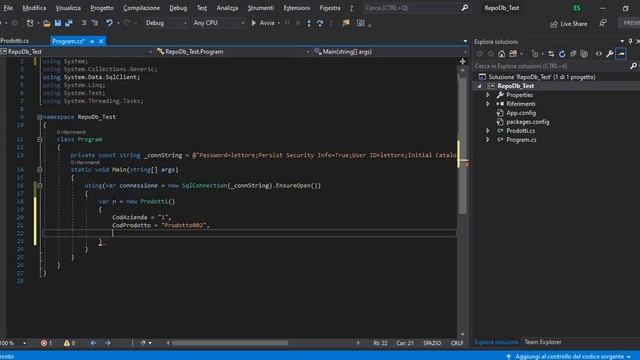Expand the Riferimenti node
The image size is (640, 360).
click(x=488, y=104)
